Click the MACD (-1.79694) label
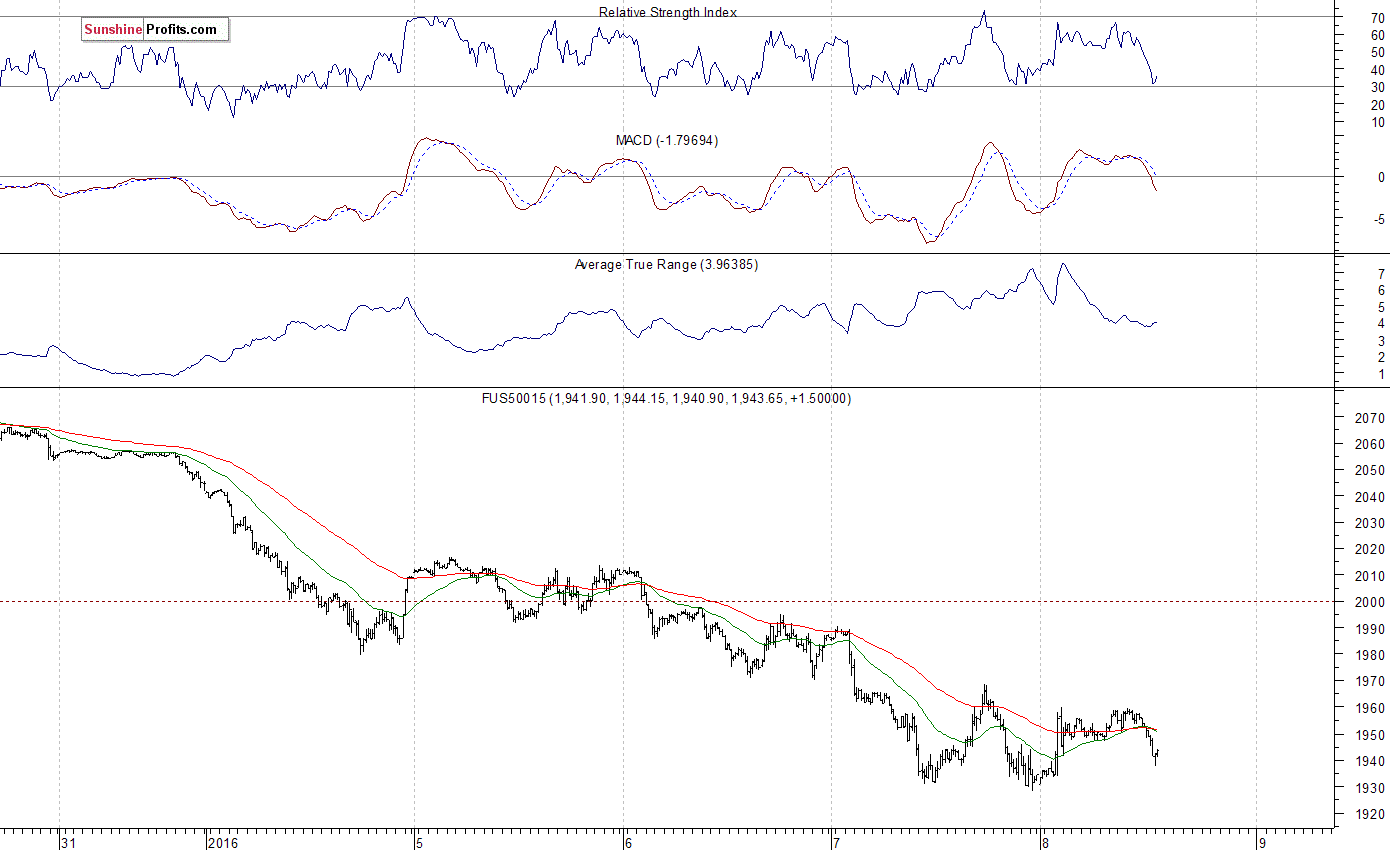Viewport: 1390px width, 850px height. [667, 141]
